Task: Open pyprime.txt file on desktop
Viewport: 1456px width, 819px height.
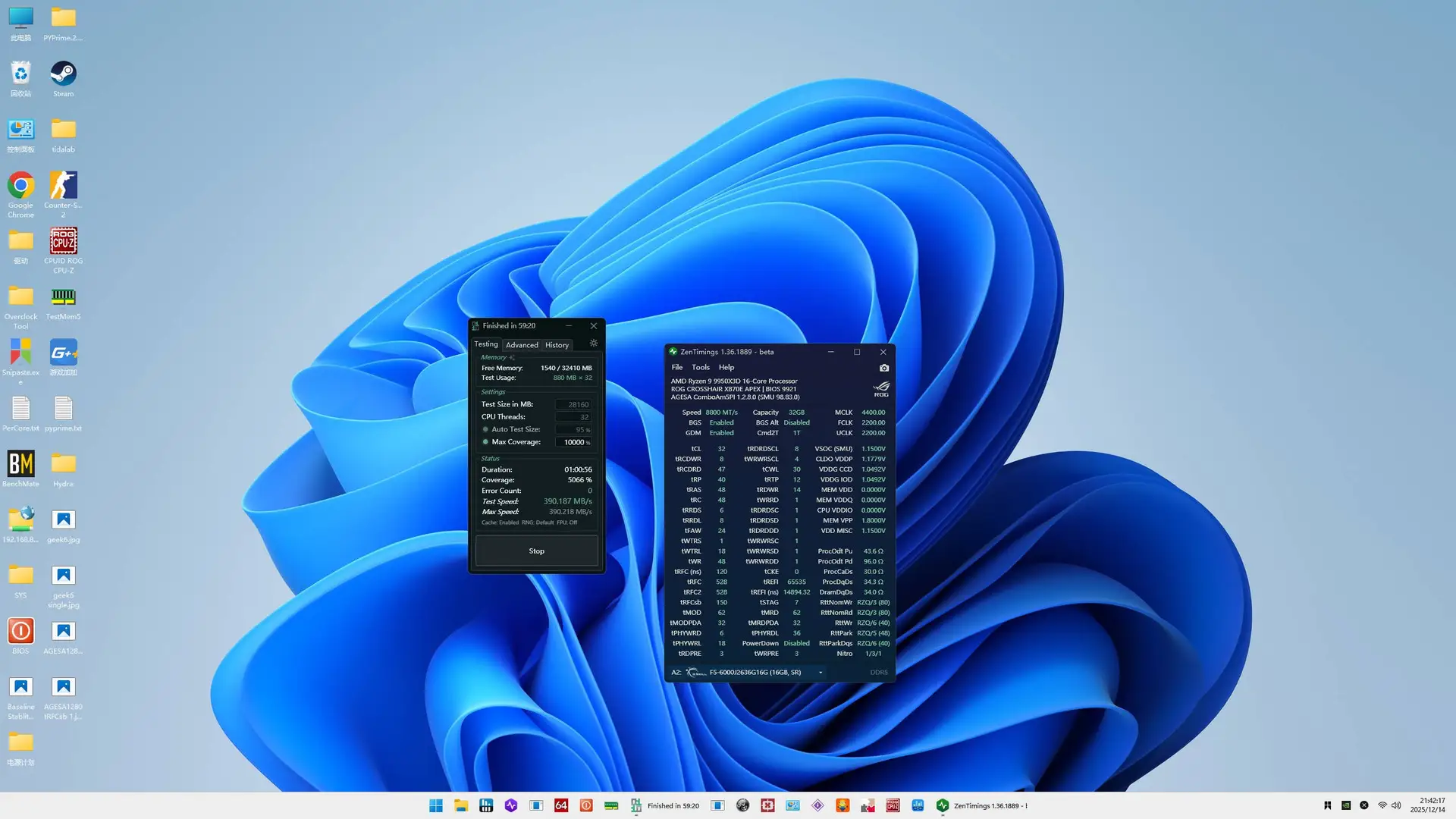Action: click(63, 413)
